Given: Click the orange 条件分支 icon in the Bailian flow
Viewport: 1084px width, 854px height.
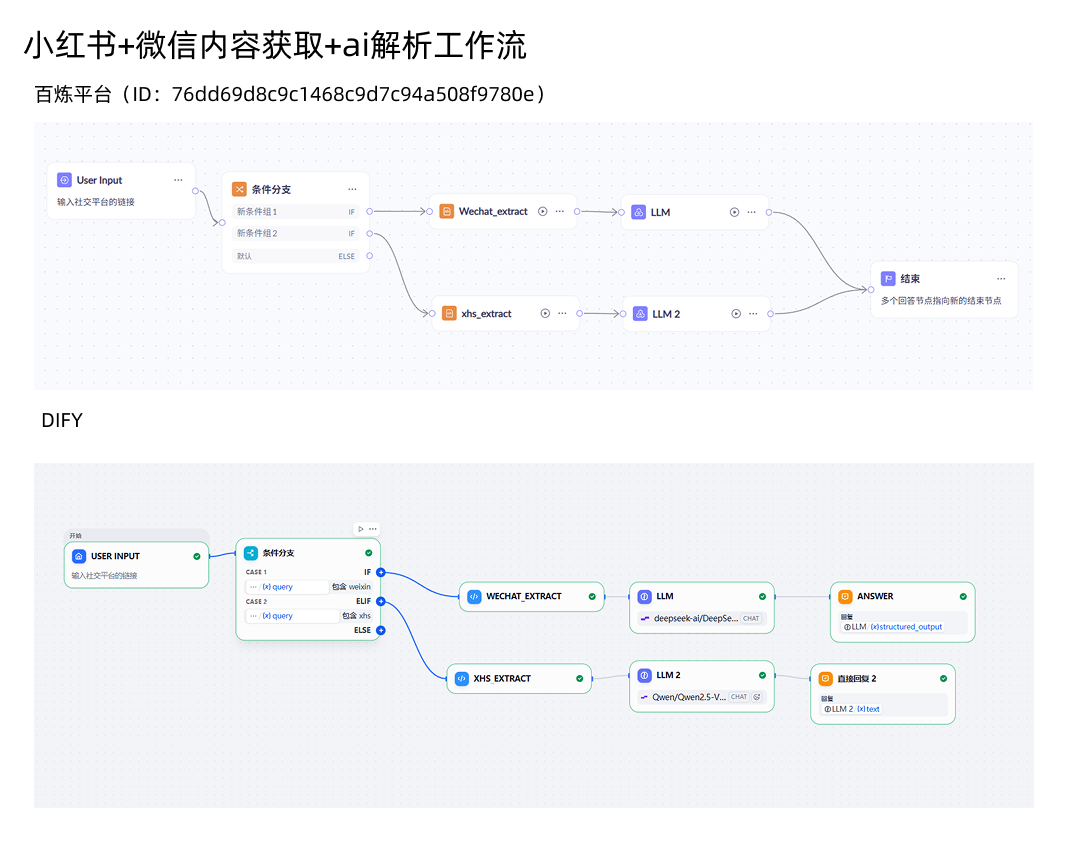Looking at the screenshot, I should click(239, 189).
